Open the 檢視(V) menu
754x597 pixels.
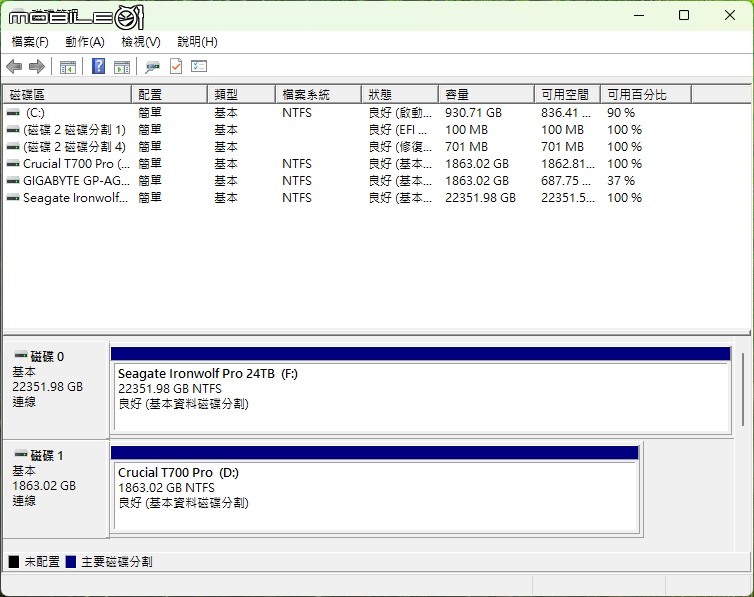[x=141, y=42]
